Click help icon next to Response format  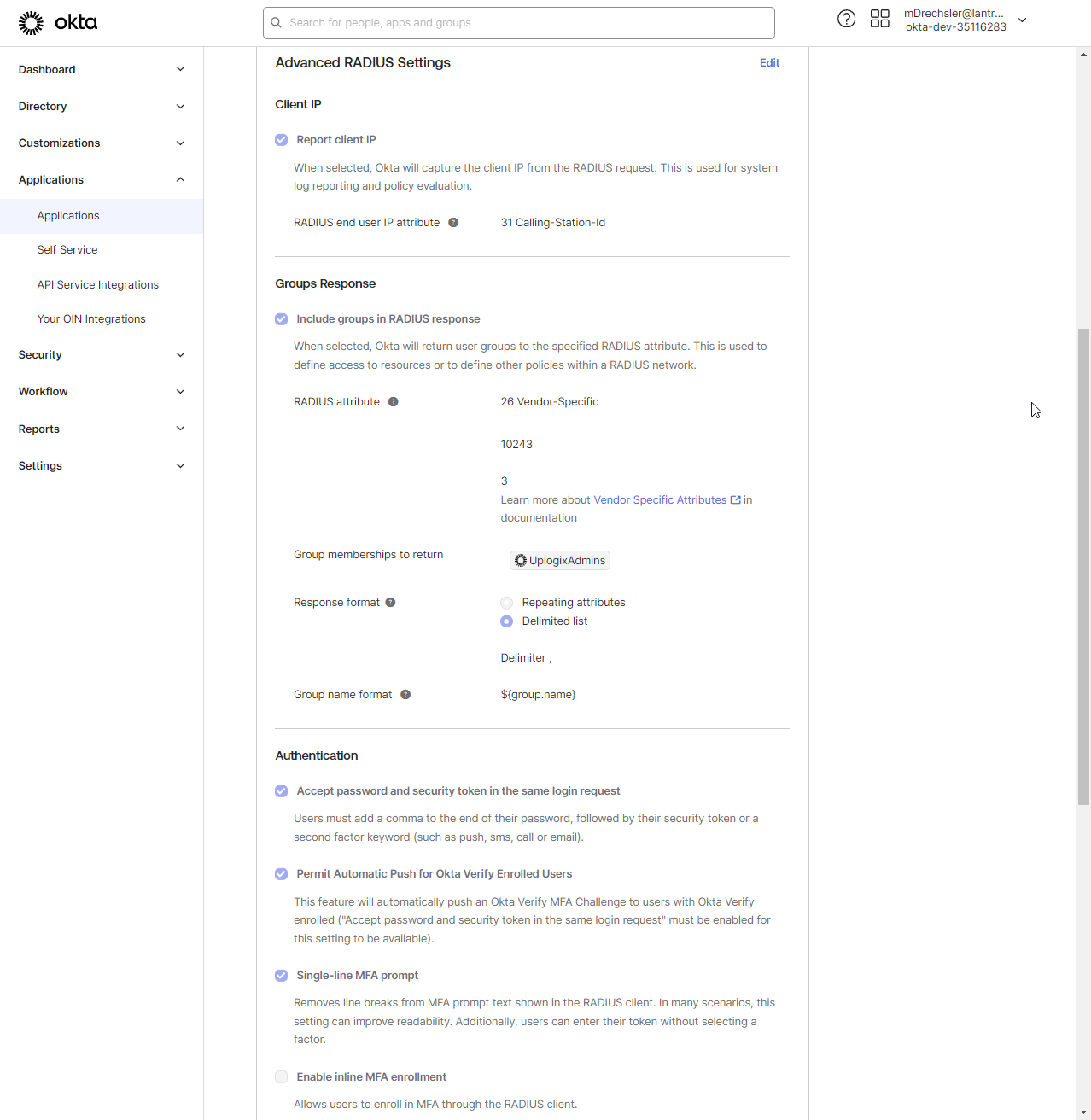(x=390, y=603)
